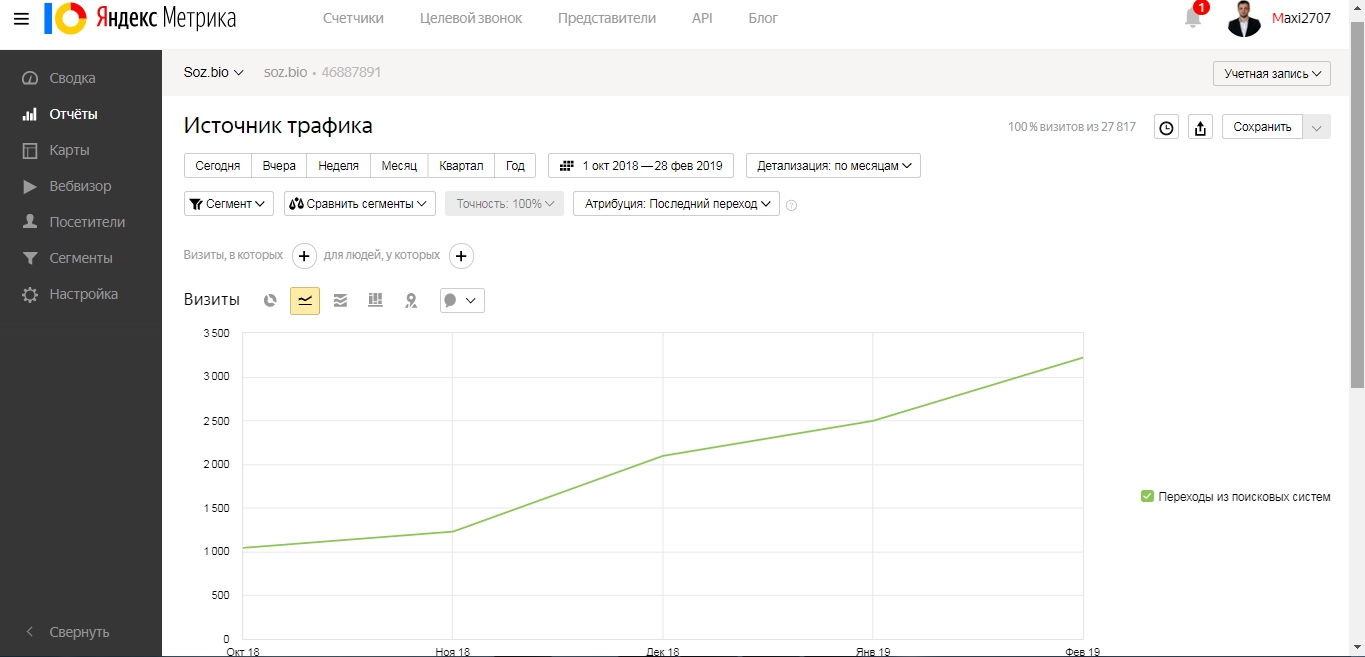
Task: Expand the Soz.bio counter dropdown
Action: coord(214,72)
